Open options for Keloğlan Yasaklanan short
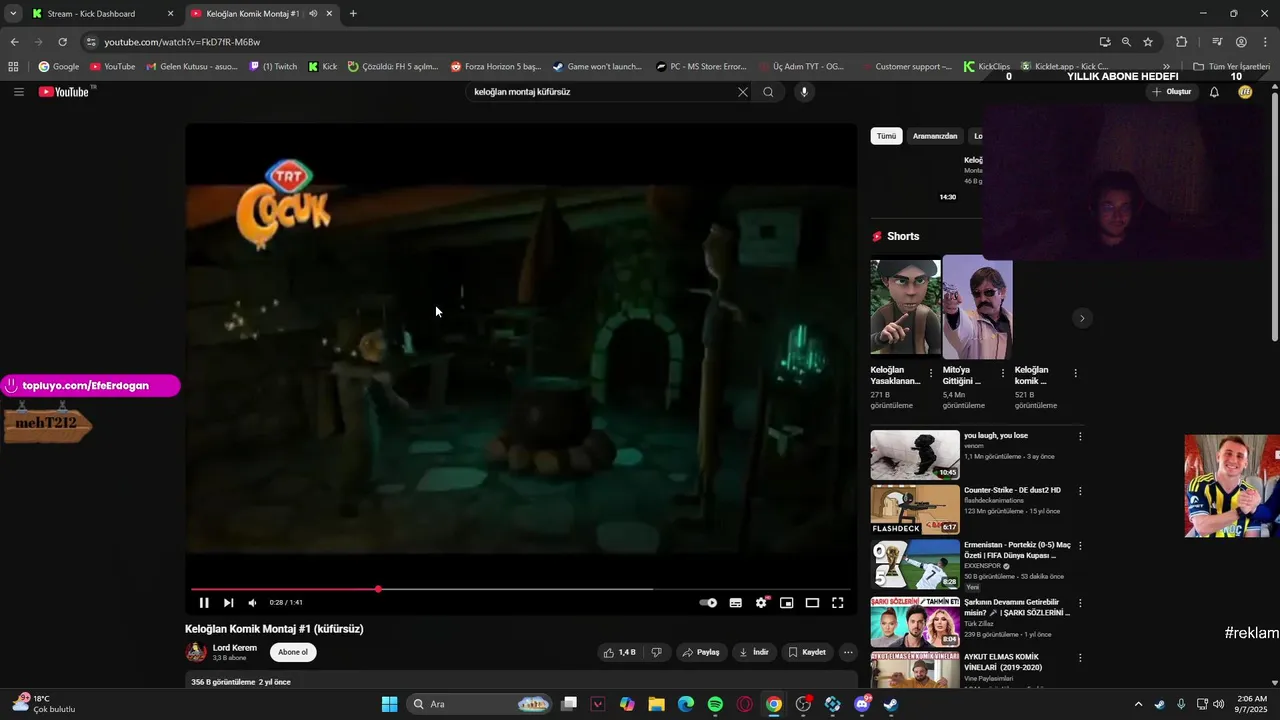The width and height of the screenshot is (1280, 720). pos(931,373)
